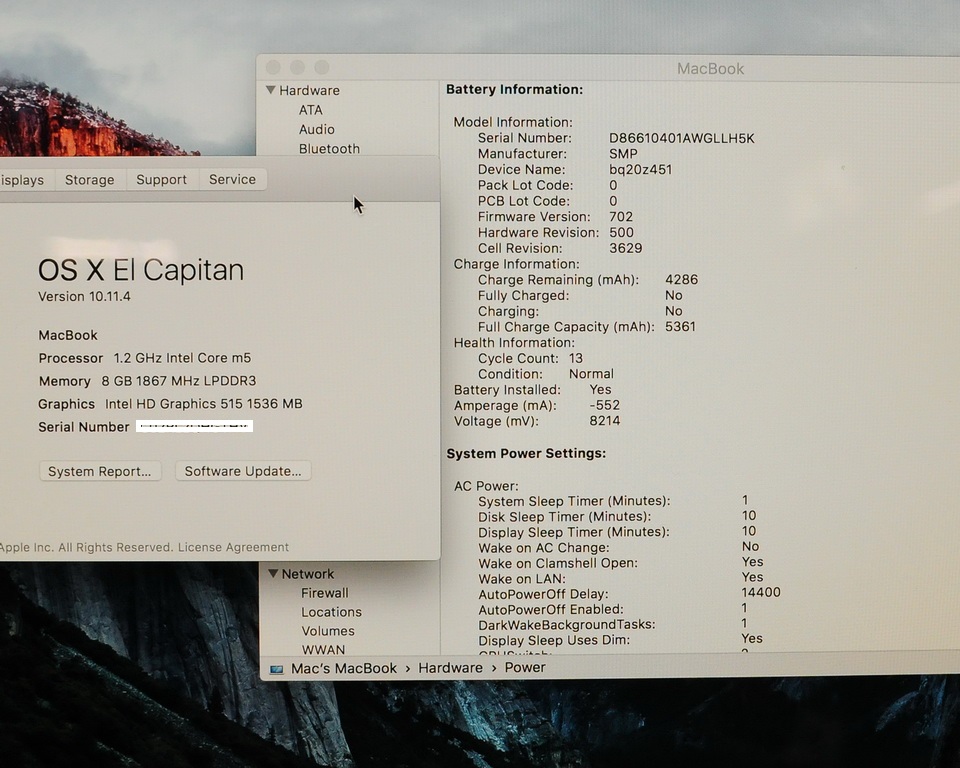Click Wake on Clamshell Open value Yes

tap(752, 562)
